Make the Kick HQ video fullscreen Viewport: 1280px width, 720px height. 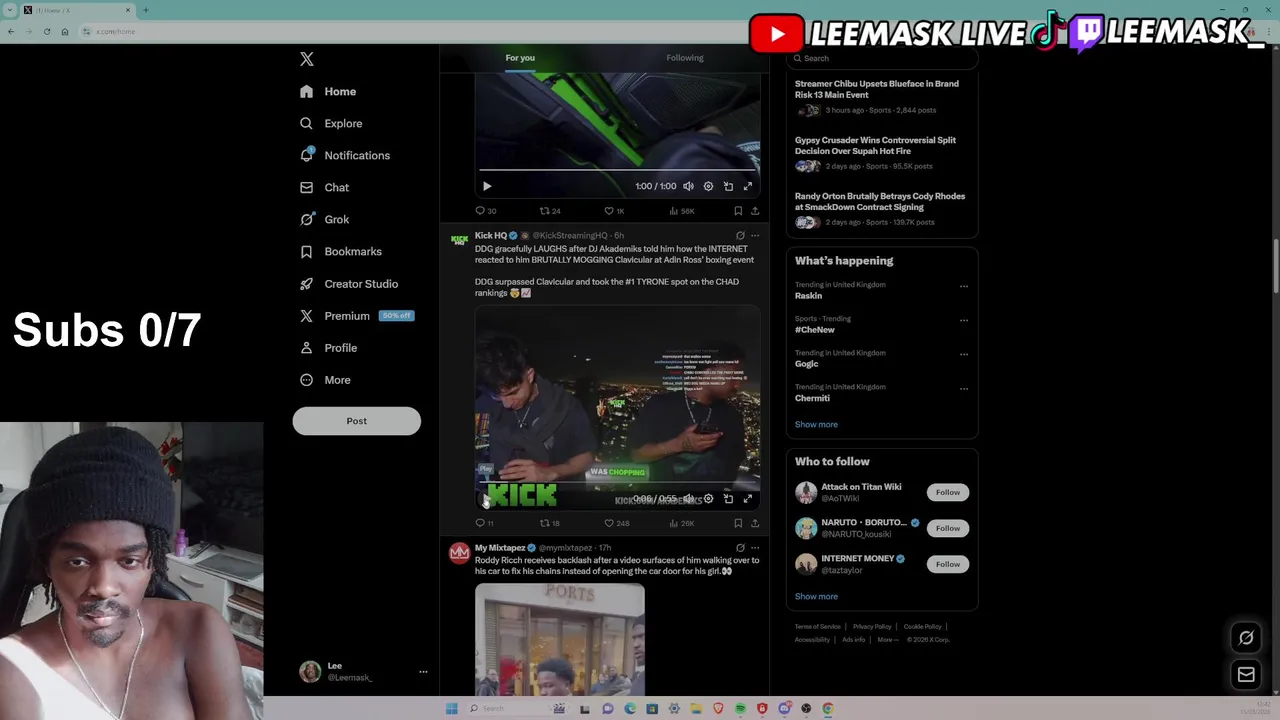(x=747, y=498)
